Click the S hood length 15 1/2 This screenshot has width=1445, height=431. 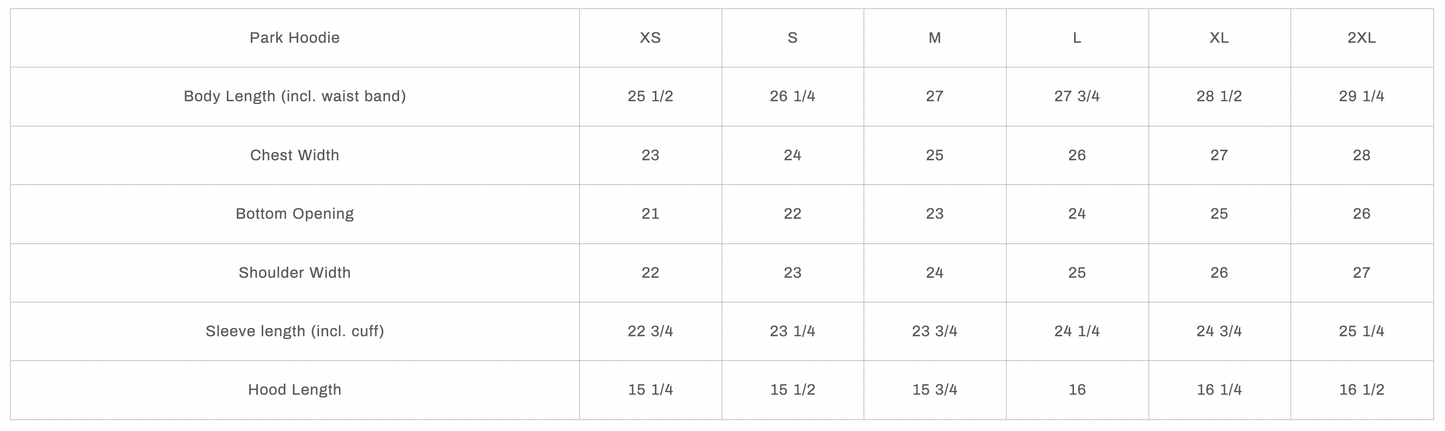point(792,390)
